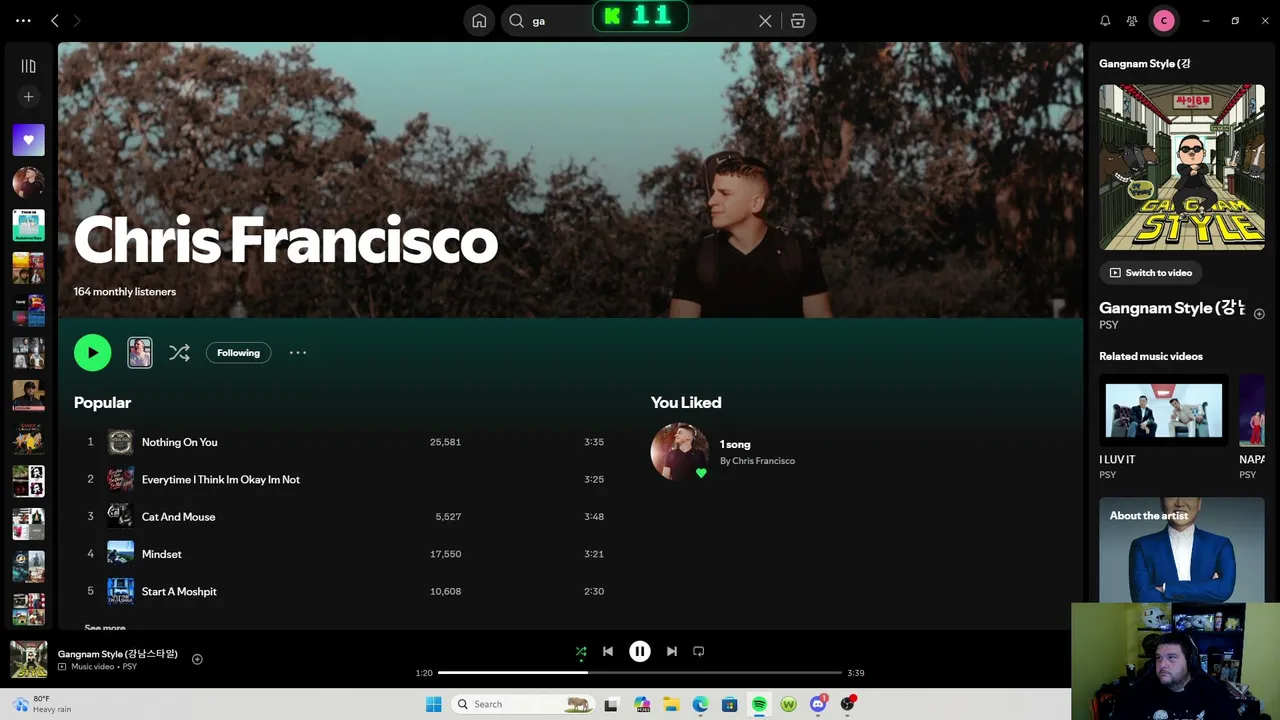This screenshot has height=720, width=1280.
Task: Go to Spotify Home
Action: [479, 21]
